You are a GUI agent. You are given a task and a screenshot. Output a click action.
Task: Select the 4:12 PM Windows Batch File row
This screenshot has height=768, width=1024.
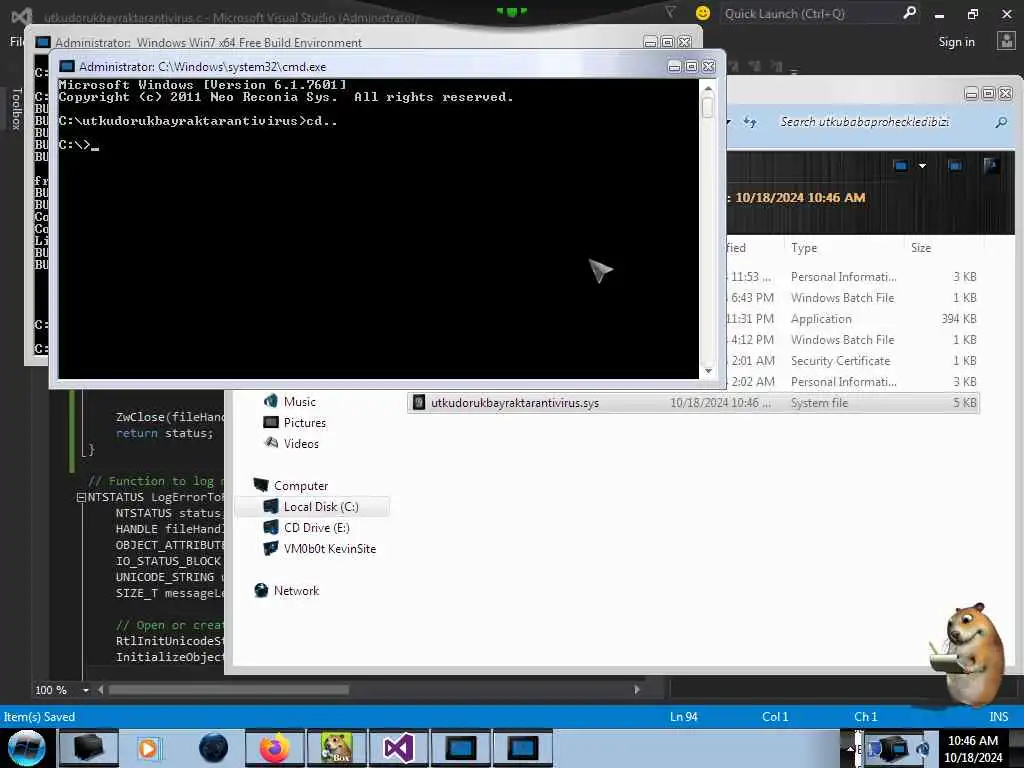(852, 340)
